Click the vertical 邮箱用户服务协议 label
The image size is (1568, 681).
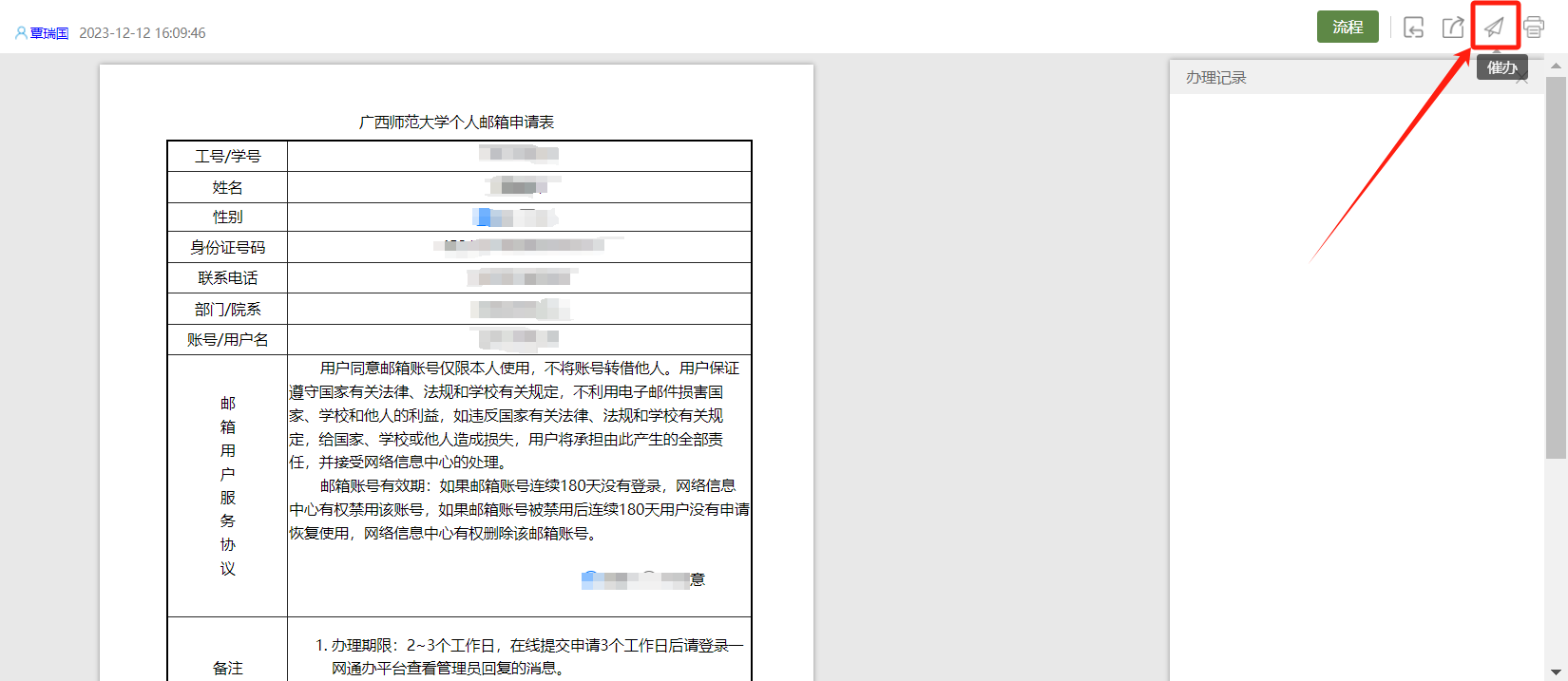point(227,486)
